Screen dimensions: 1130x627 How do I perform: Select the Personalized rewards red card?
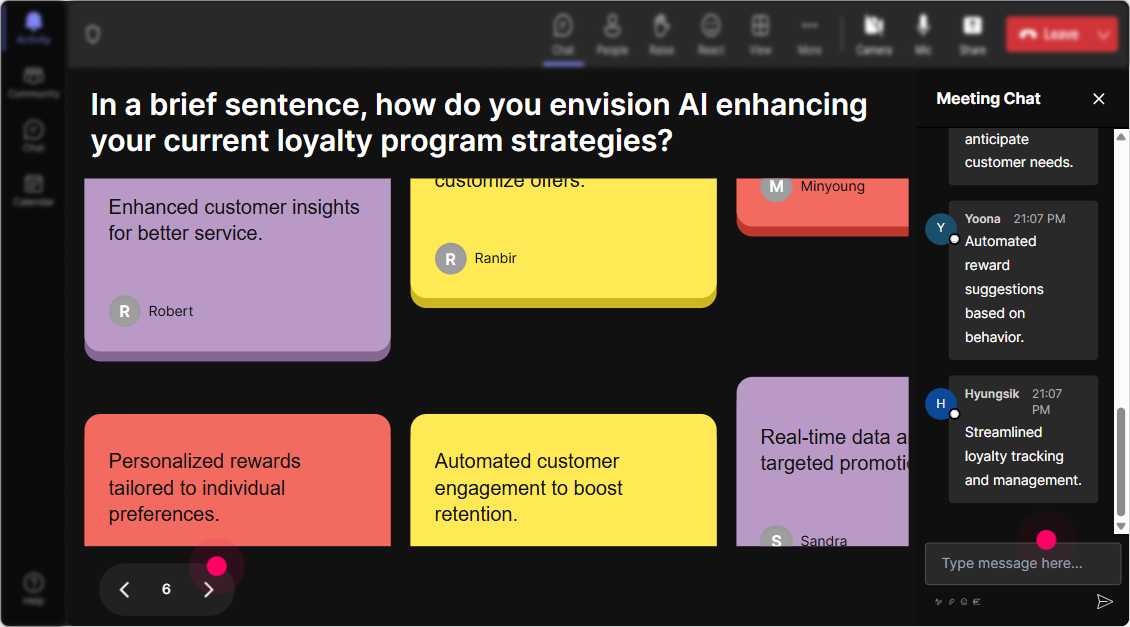(238, 480)
